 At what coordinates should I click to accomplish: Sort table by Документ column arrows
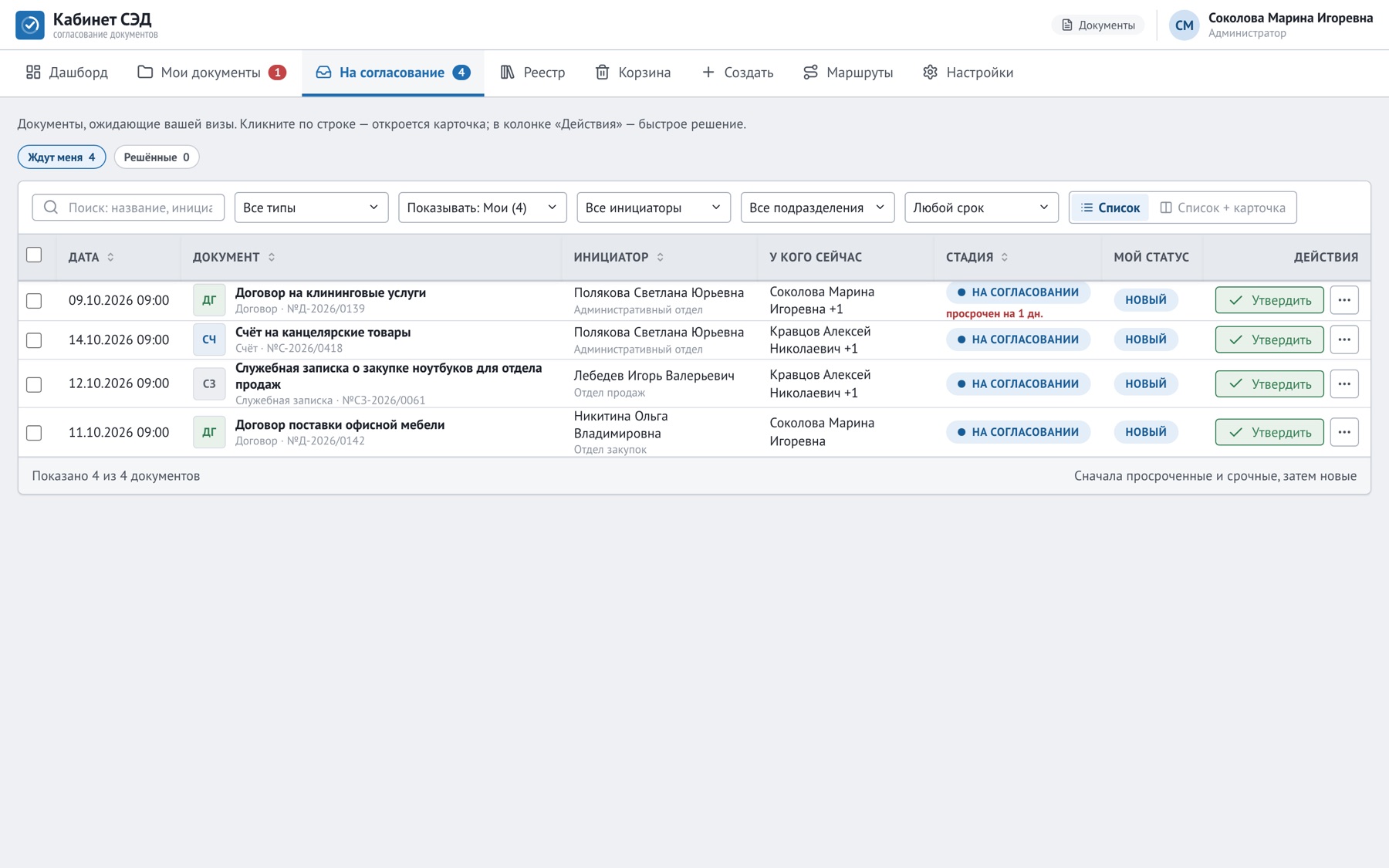coord(272,258)
